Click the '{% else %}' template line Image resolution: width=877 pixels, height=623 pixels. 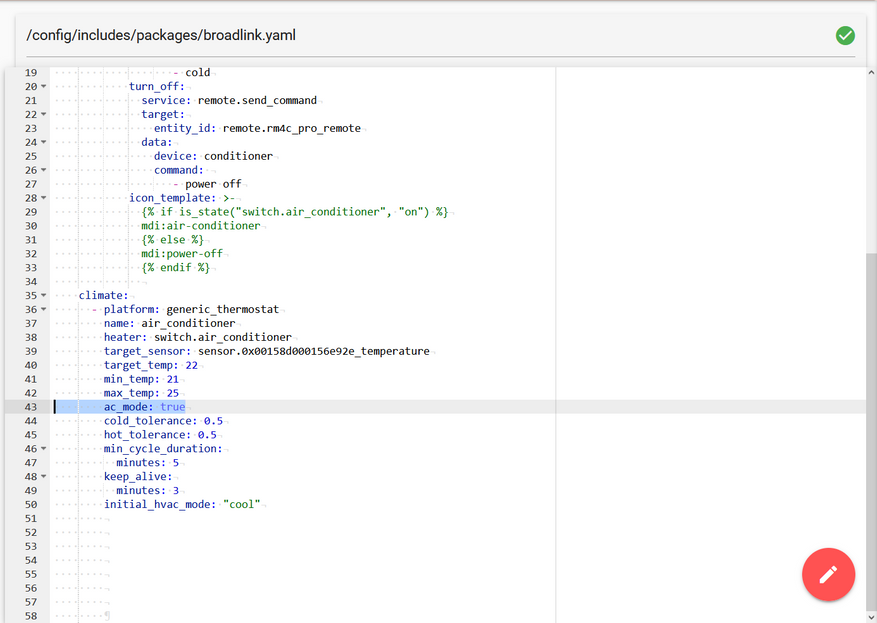coord(172,240)
